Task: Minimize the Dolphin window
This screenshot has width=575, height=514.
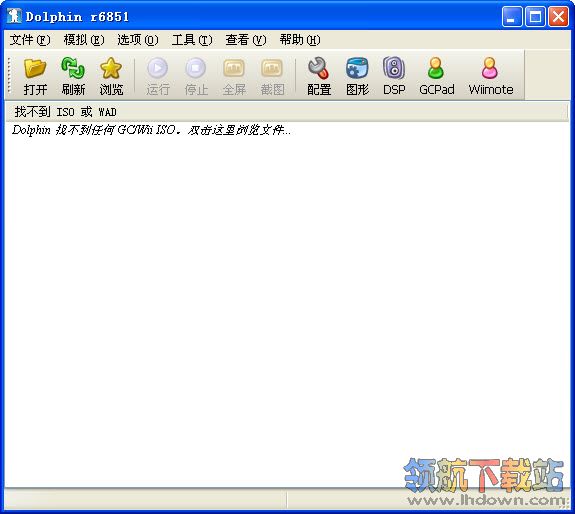Action: pos(512,16)
